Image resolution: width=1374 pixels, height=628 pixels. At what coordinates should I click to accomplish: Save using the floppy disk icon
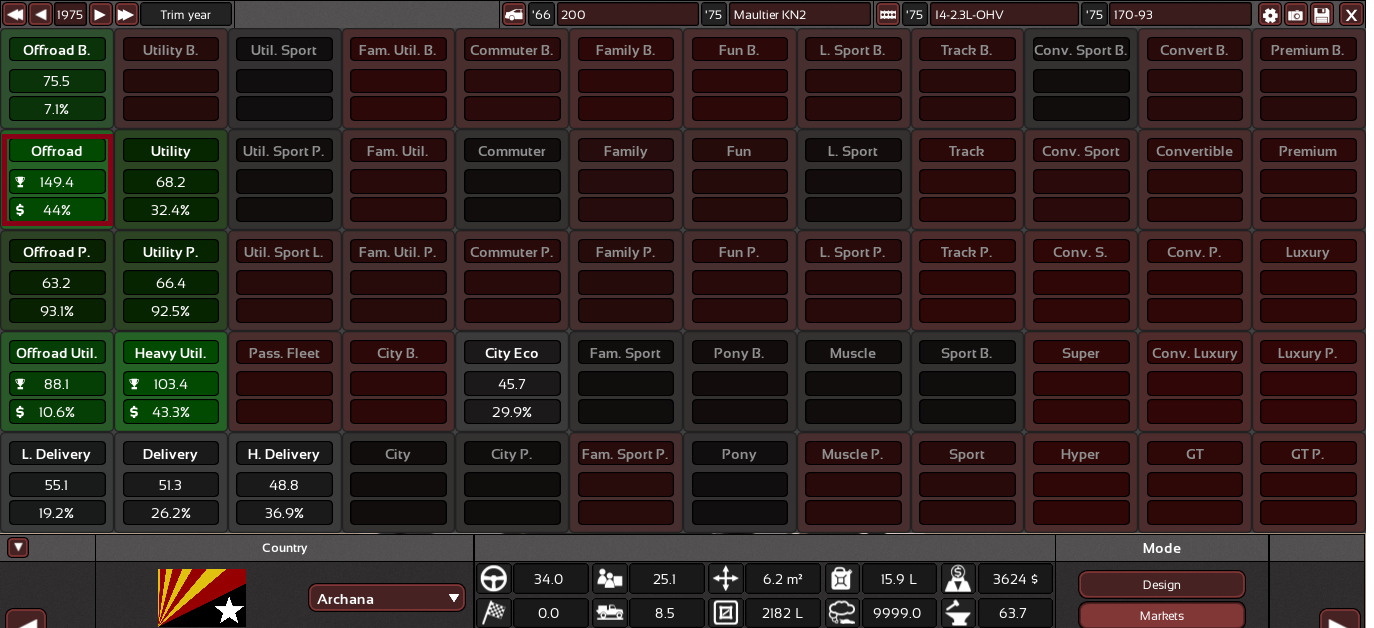(1322, 15)
